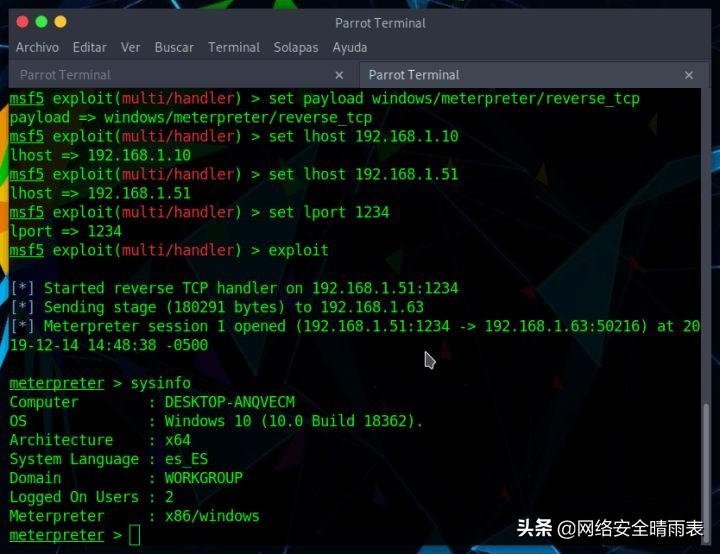Click the Domain value WORKGROUP
Viewport: 720px width, 554px height.
point(204,478)
